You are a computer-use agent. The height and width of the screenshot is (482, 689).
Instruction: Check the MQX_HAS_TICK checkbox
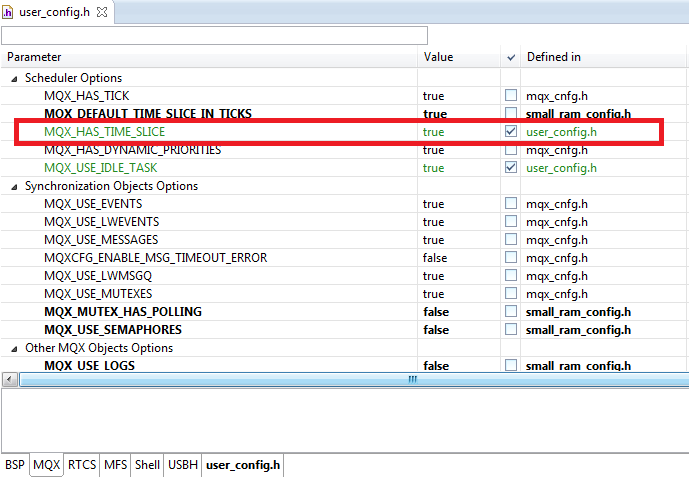(x=511, y=95)
